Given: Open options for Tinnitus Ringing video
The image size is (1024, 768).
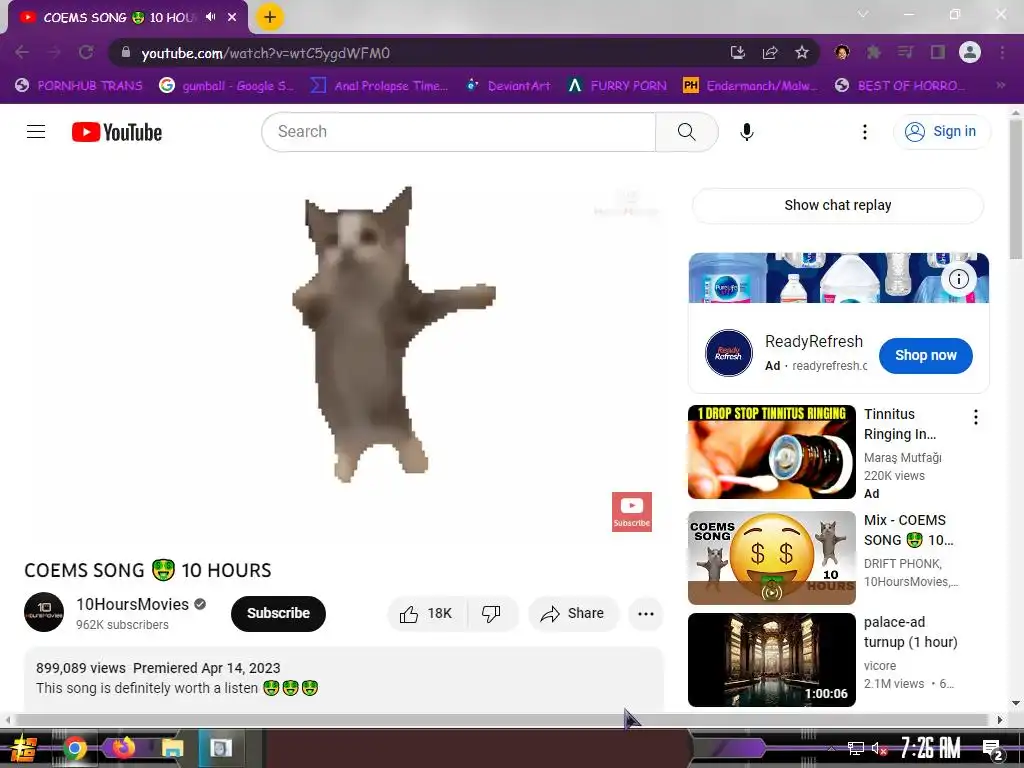Looking at the screenshot, I should [x=976, y=417].
